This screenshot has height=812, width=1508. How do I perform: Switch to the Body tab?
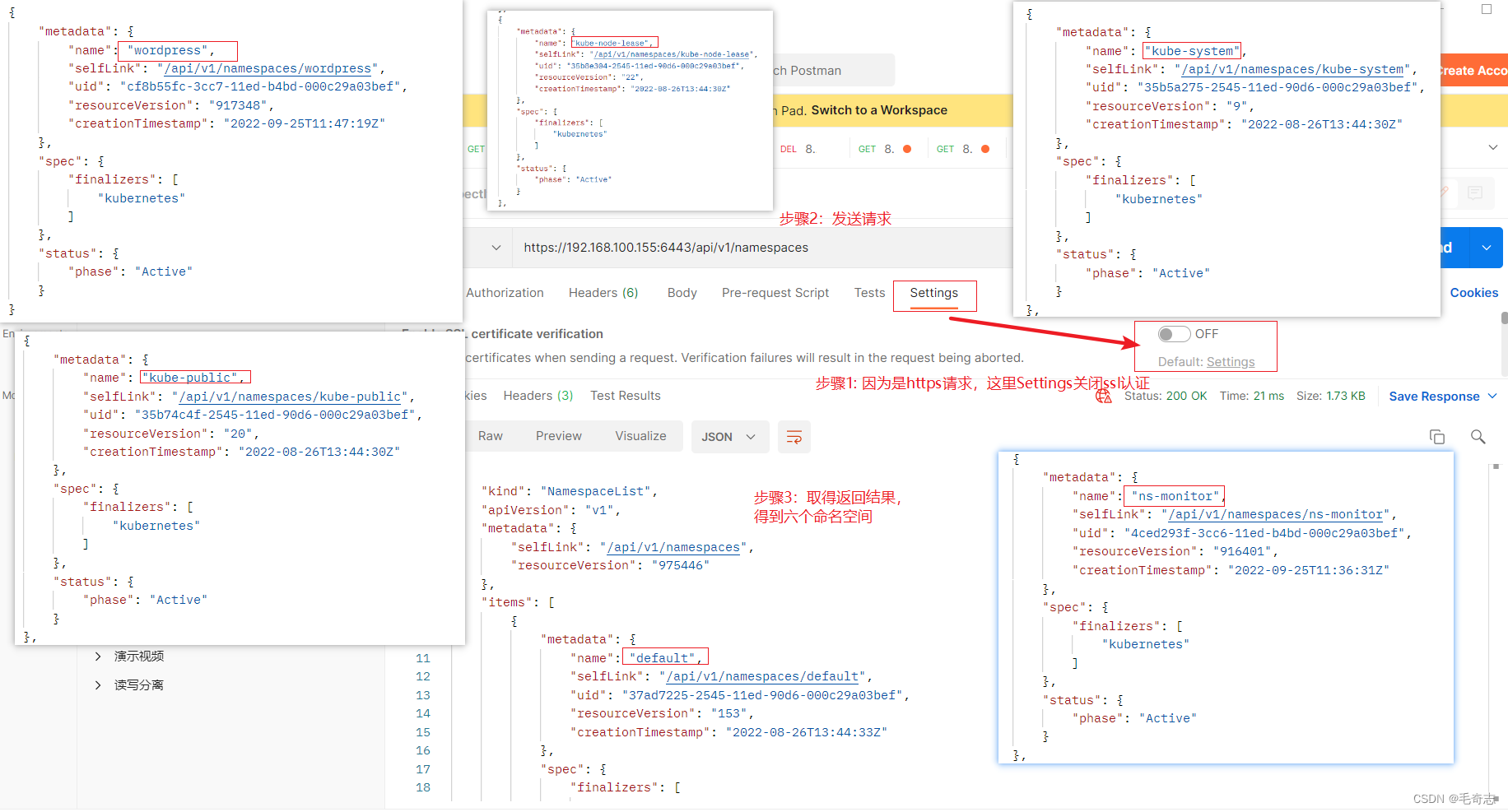tap(682, 293)
